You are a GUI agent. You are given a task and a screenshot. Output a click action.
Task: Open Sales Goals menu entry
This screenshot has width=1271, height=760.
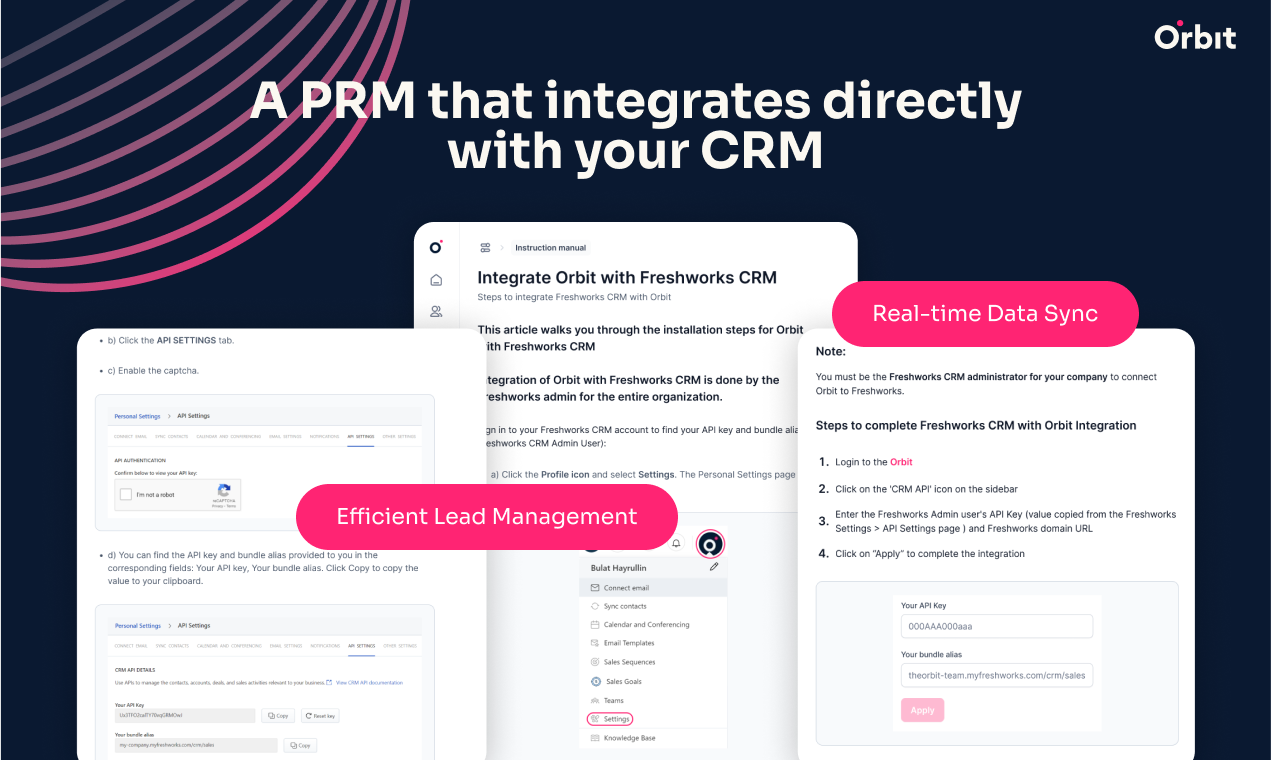point(653,681)
